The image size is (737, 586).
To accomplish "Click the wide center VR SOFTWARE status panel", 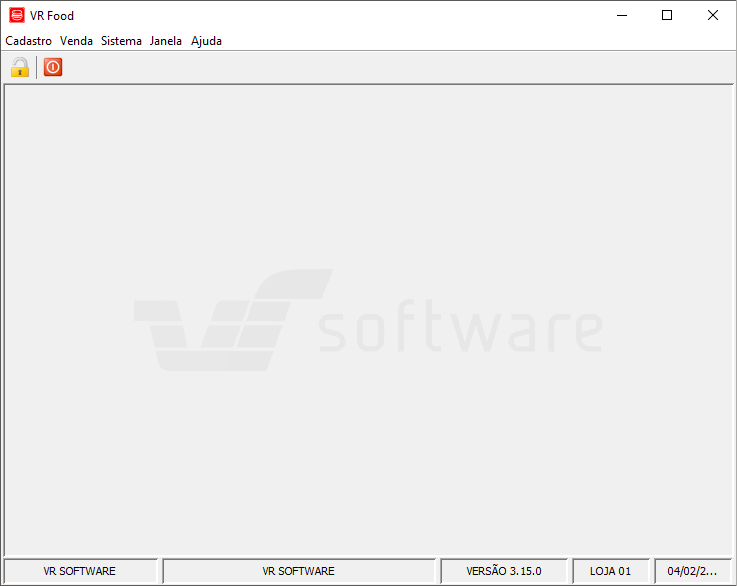I will pos(299,571).
